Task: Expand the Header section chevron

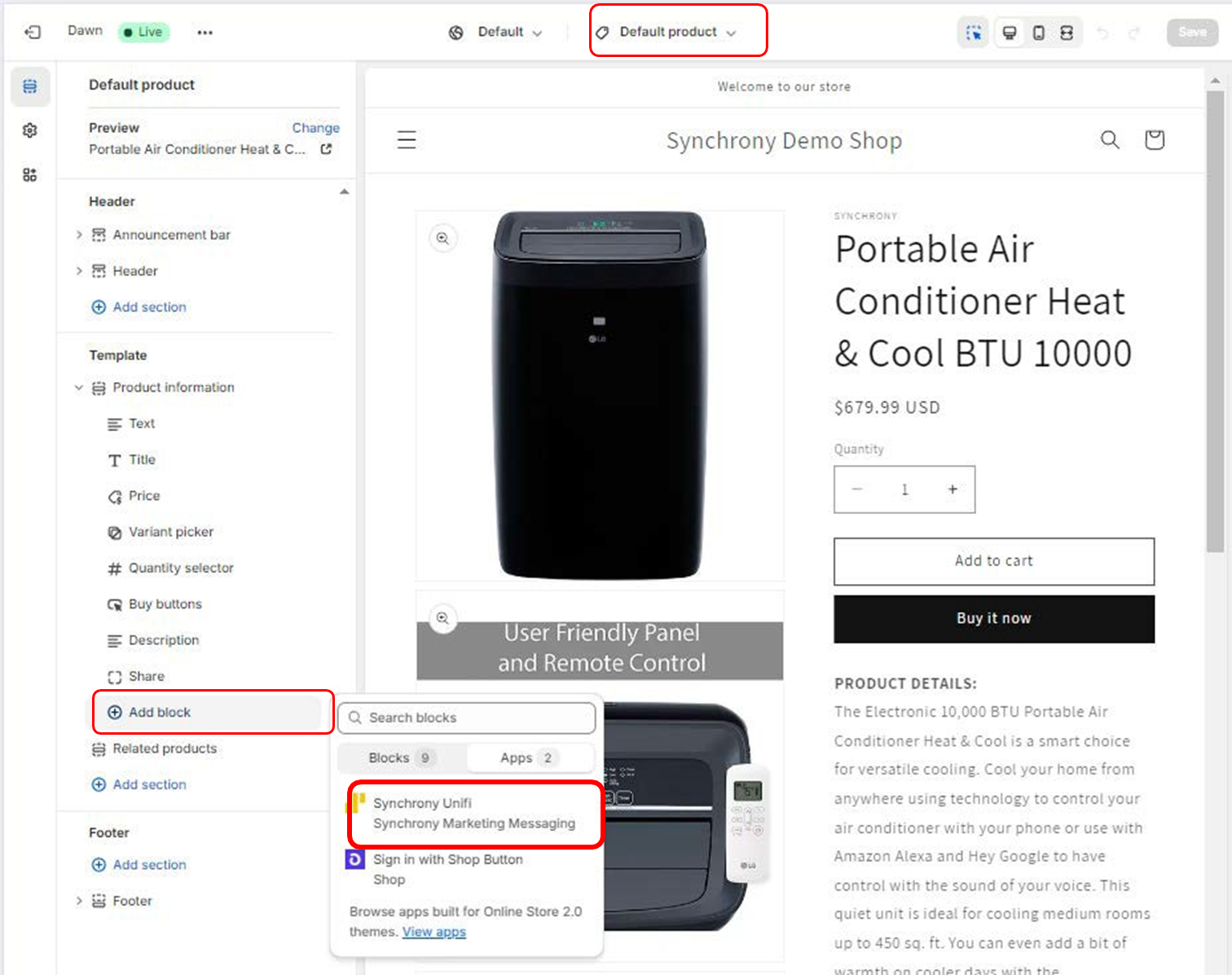Action: point(79,270)
